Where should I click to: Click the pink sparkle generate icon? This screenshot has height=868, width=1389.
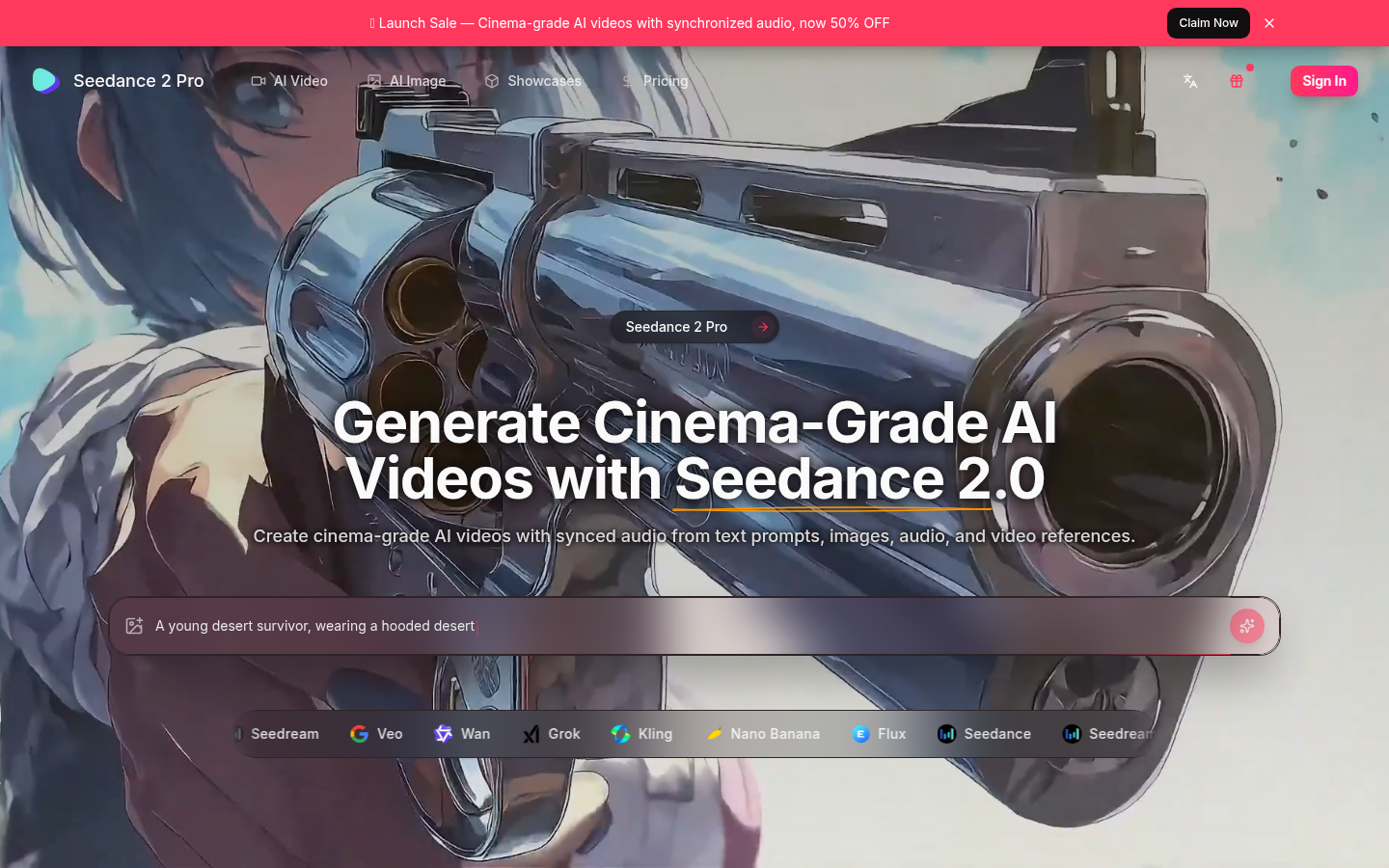(x=1247, y=626)
